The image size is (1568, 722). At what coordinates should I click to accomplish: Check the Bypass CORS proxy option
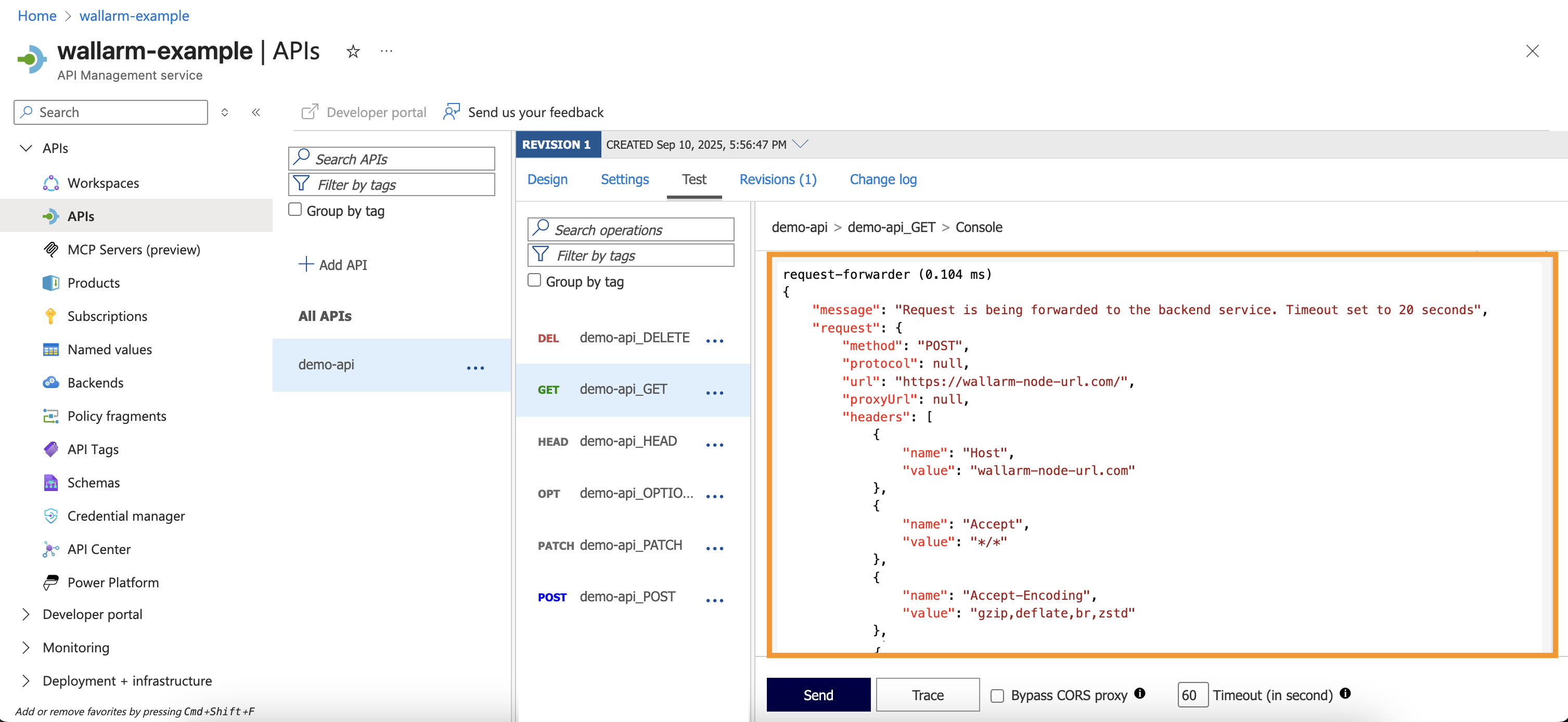pos(997,694)
